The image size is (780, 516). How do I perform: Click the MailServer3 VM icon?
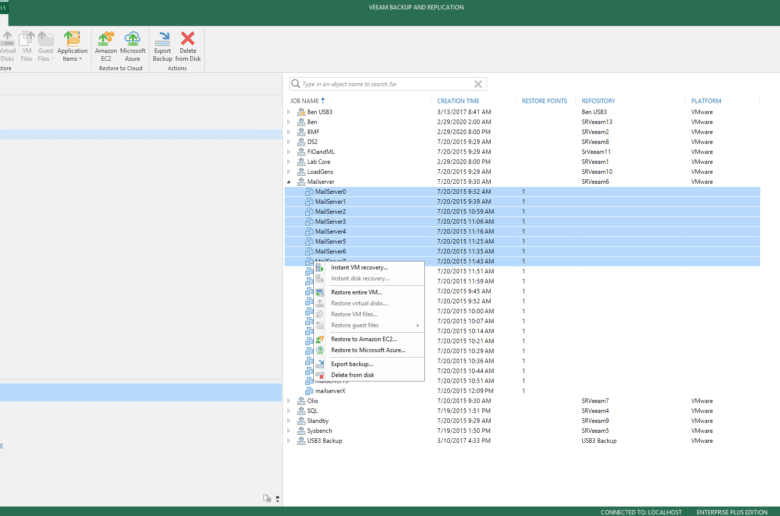point(309,221)
